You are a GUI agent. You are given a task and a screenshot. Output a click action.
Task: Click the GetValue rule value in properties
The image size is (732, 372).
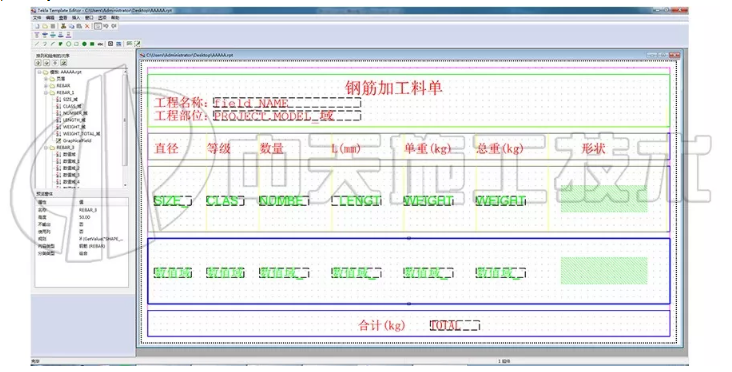pyautogui.click(x=101, y=239)
